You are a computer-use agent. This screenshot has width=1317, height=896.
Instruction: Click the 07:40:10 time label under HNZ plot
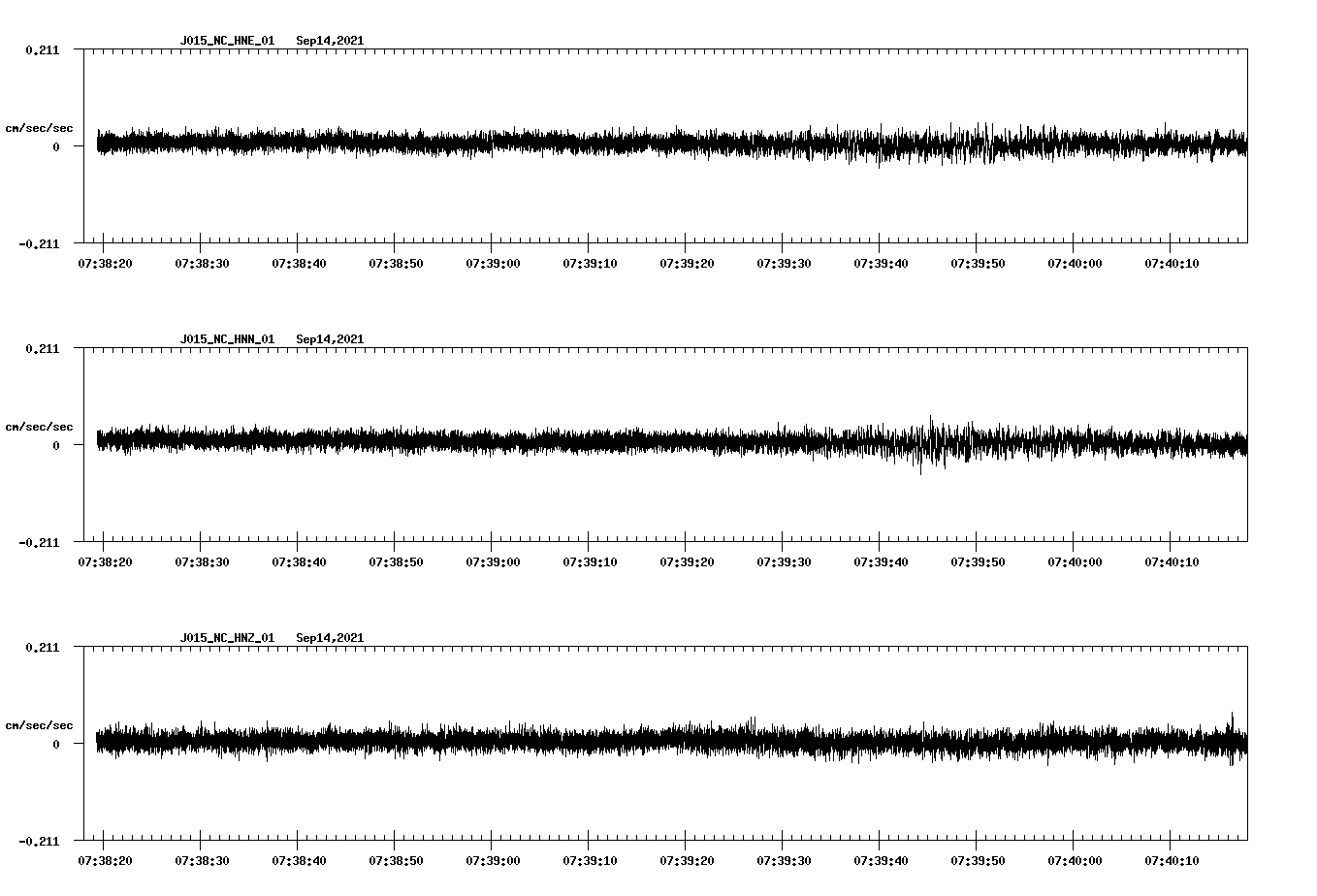tap(1172, 861)
